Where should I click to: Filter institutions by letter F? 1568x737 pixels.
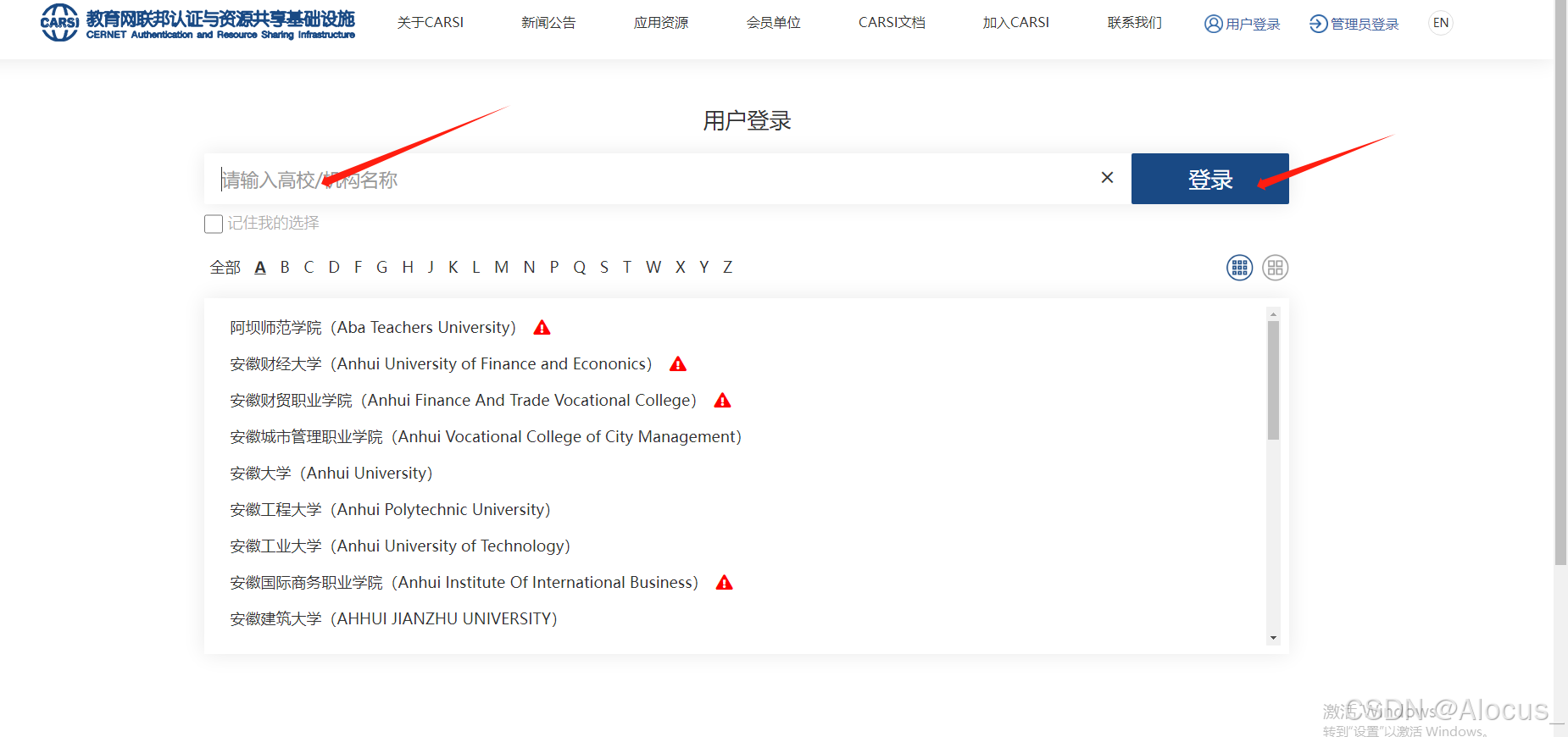[358, 268]
